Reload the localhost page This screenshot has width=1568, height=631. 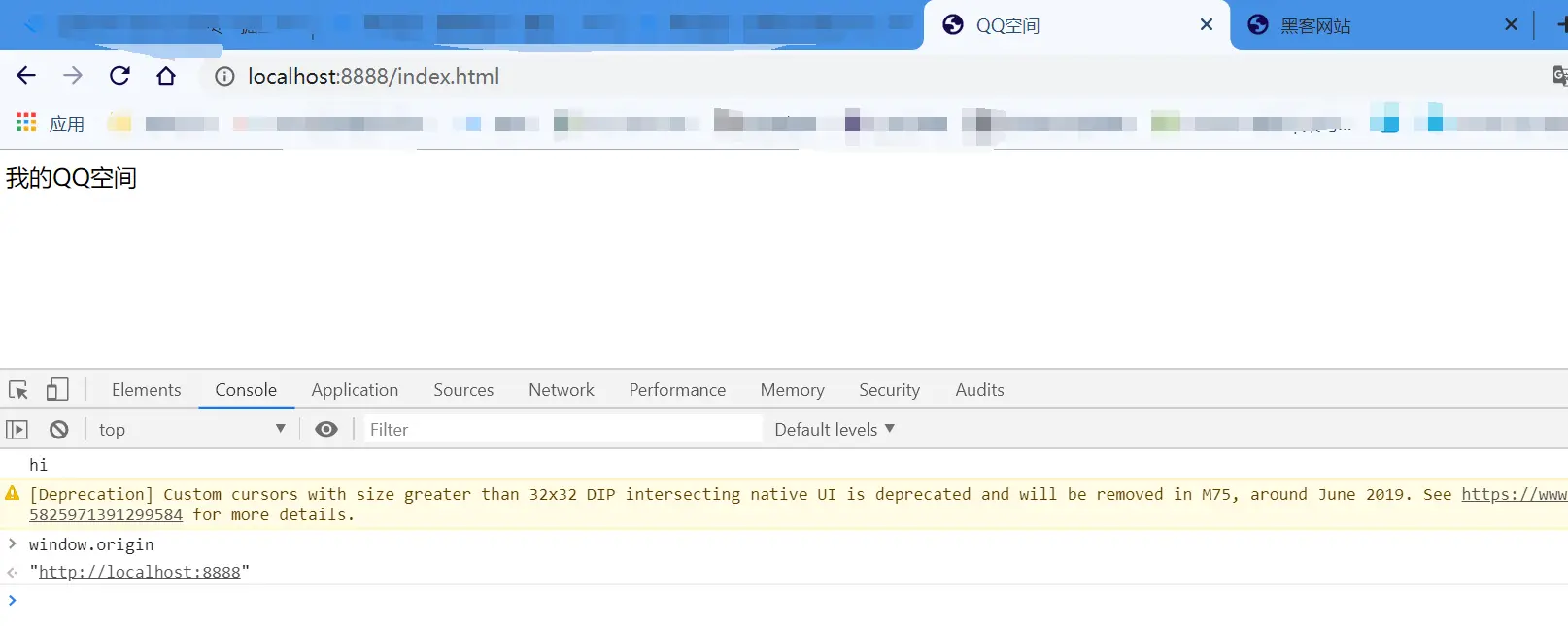pyautogui.click(x=119, y=76)
